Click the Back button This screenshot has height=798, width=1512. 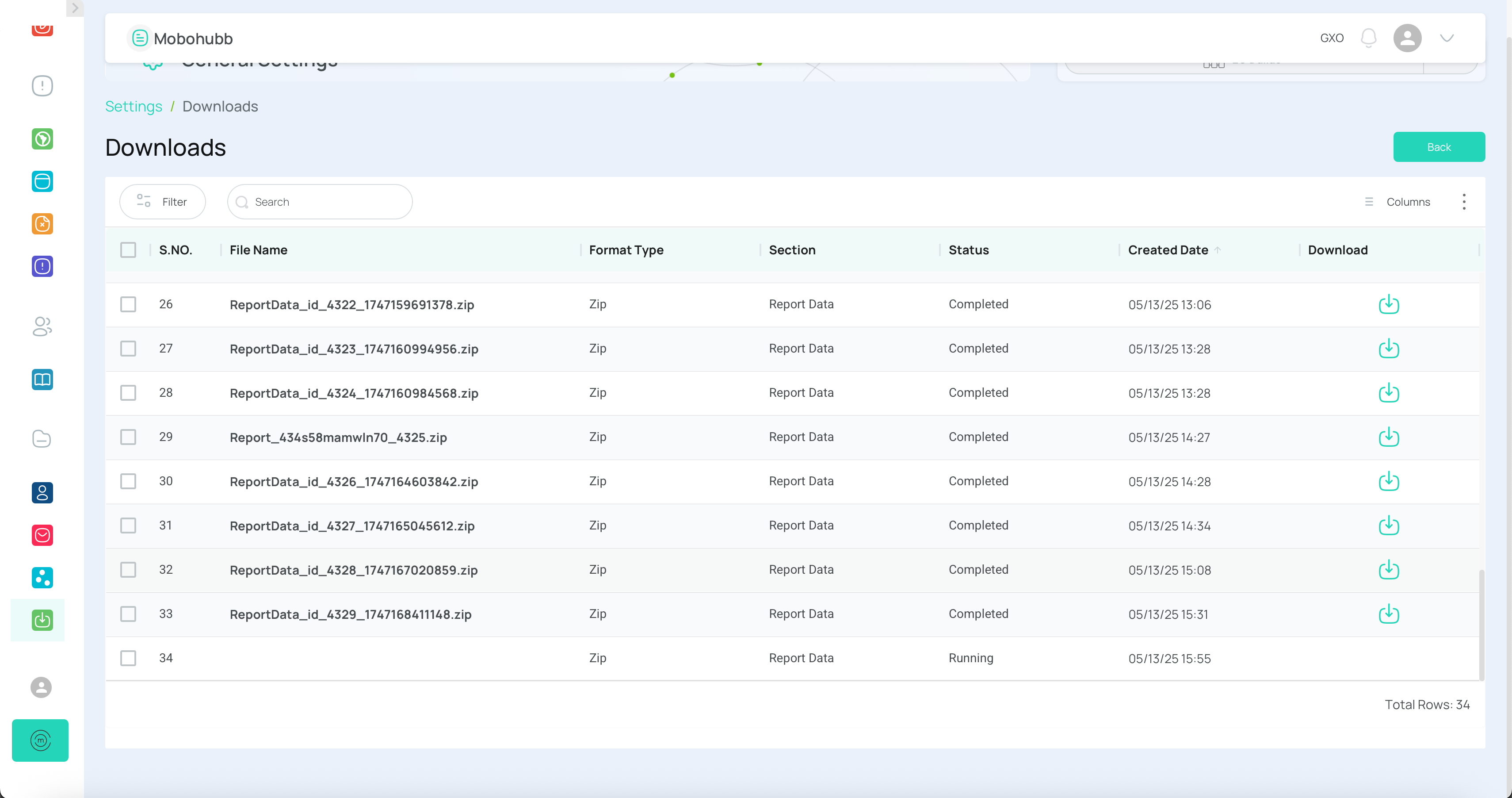[x=1439, y=147]
